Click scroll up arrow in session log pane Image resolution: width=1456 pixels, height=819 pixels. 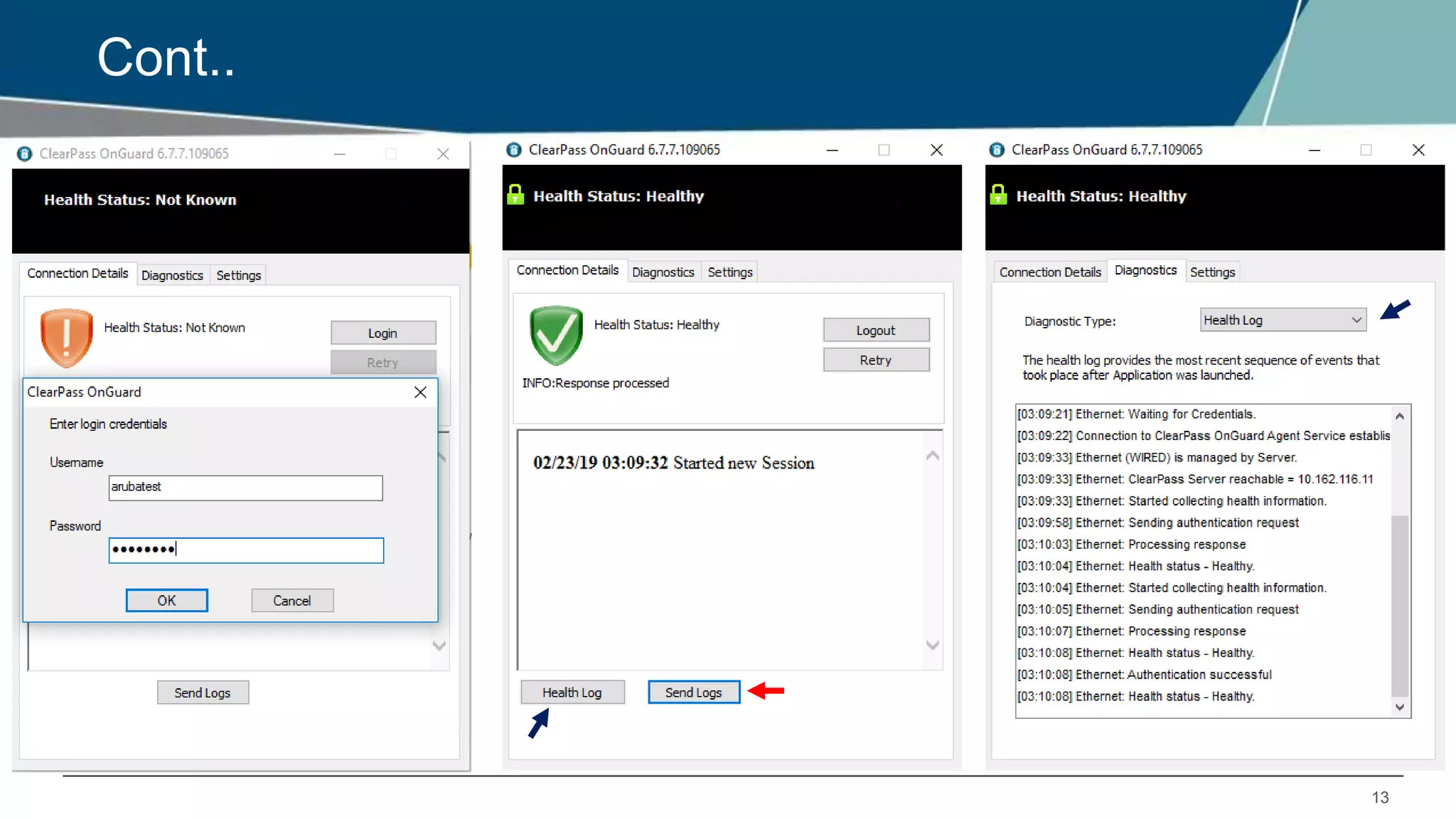coord(933,456)
